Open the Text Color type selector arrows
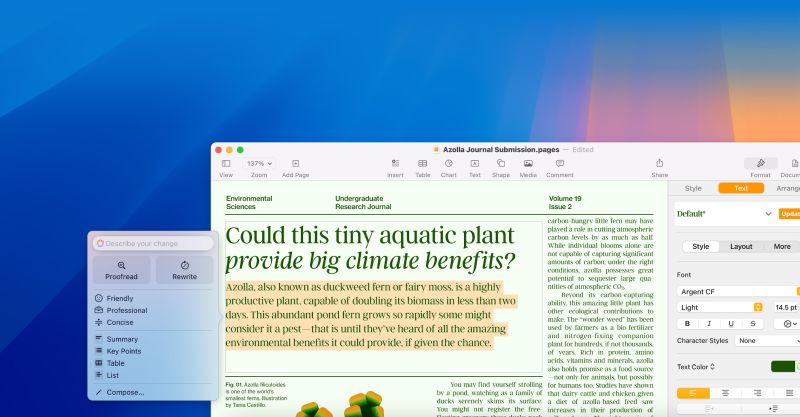 click(x=712, y=366)
